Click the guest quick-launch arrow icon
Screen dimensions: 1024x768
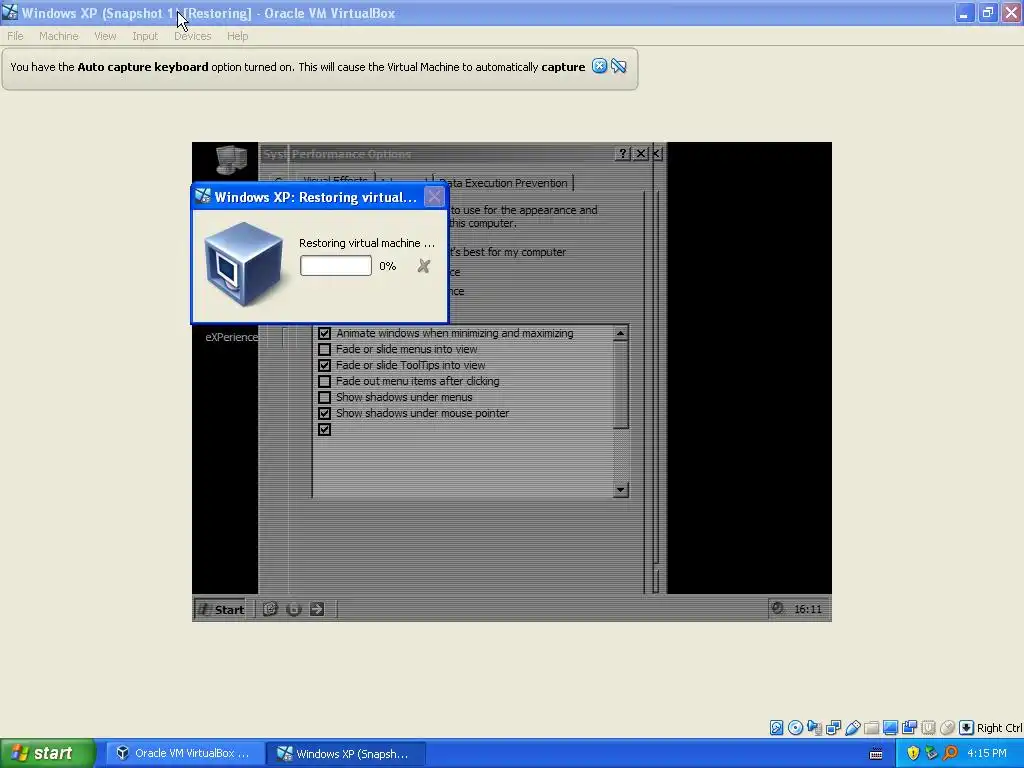click(317, 609)
